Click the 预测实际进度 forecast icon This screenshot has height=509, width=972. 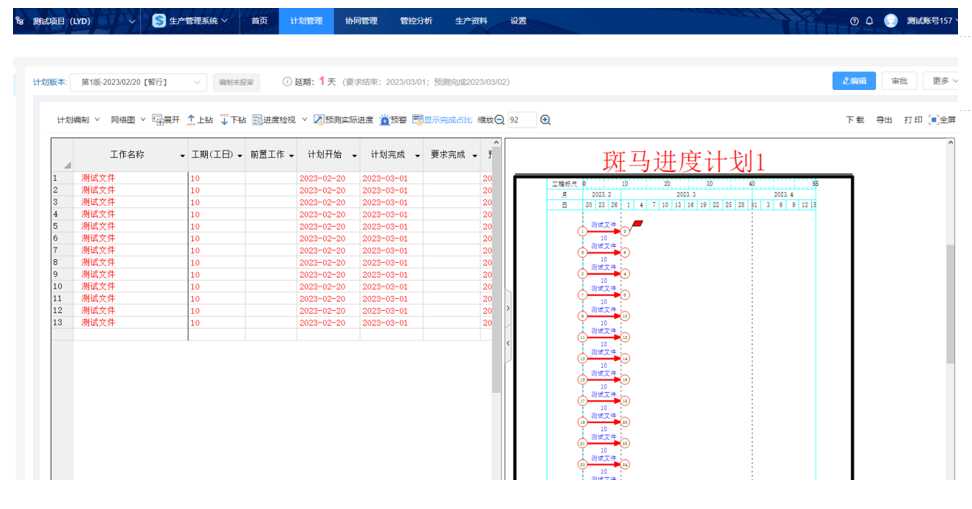pos(318,120)
